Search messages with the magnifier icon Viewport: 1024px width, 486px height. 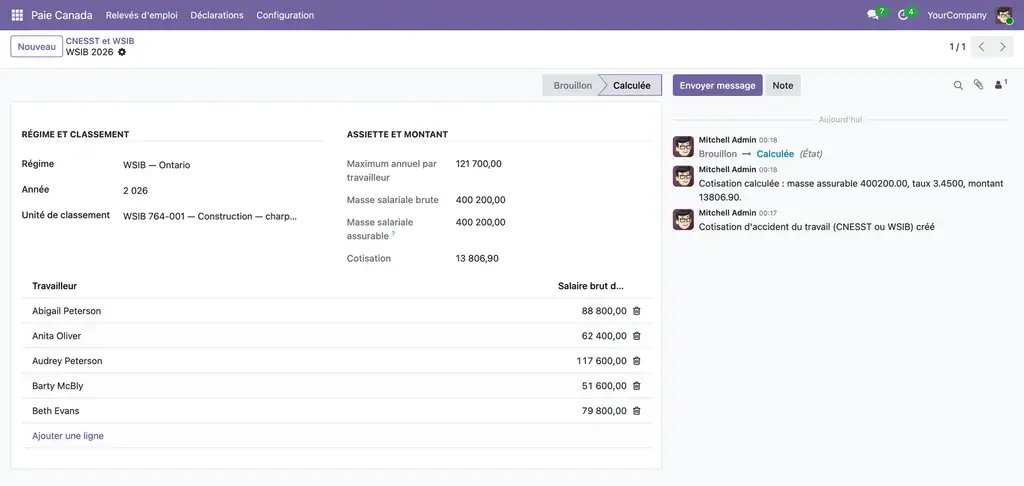click(958, 85)
